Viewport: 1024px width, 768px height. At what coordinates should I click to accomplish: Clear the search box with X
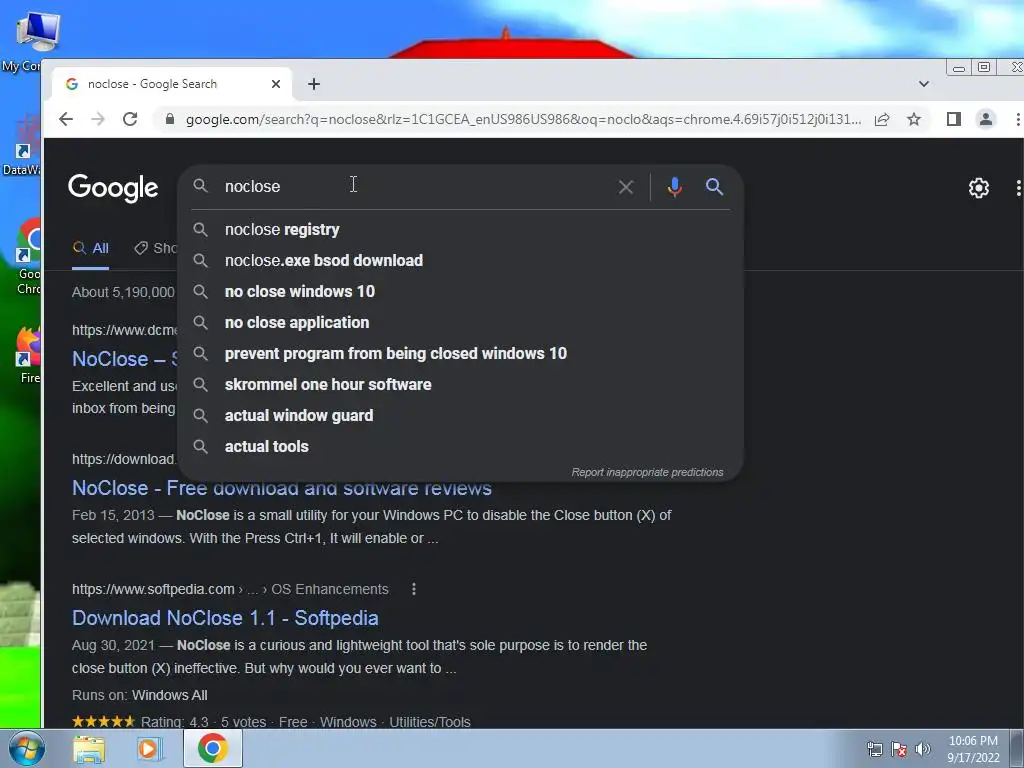[626, 187]
